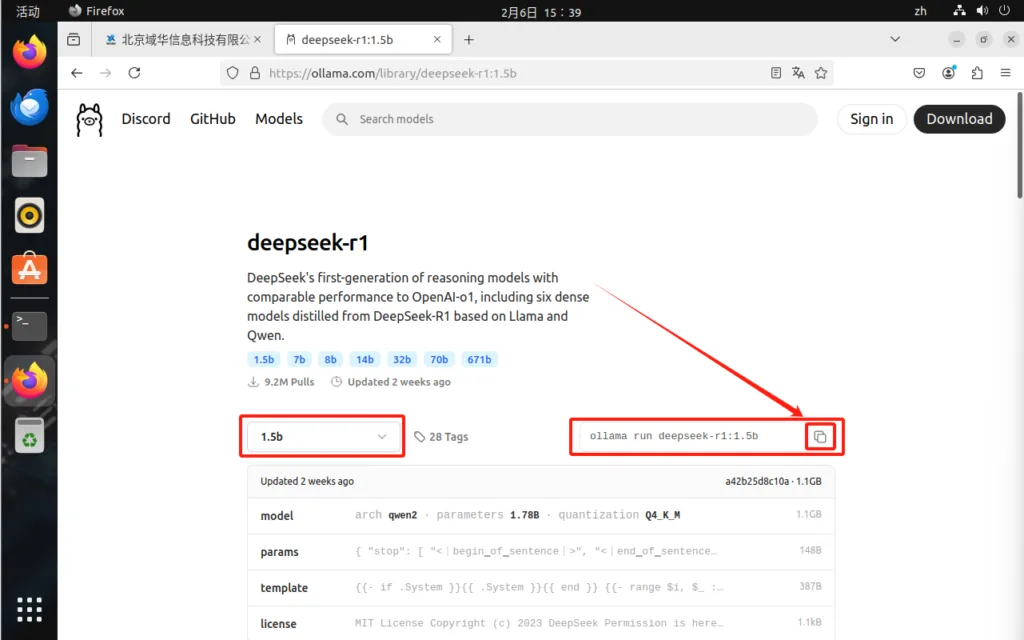
Task: Select the 14b size tag
Action: tap(365, 360)
